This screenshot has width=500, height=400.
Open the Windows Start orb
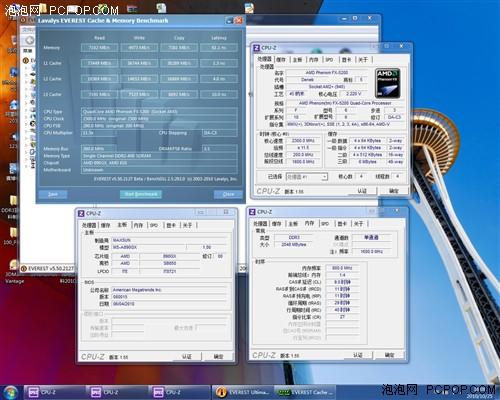tap(10, 392)
